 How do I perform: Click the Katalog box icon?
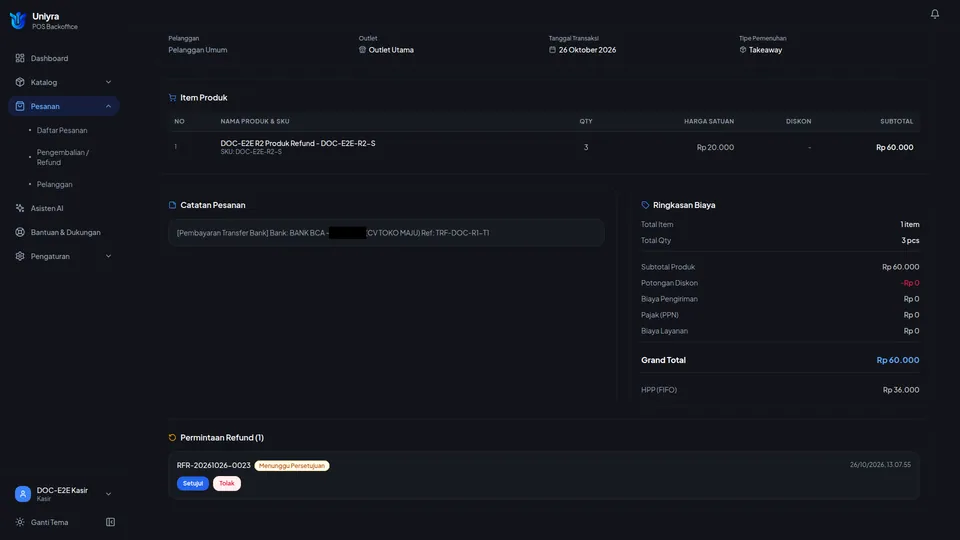pos(20,82)
